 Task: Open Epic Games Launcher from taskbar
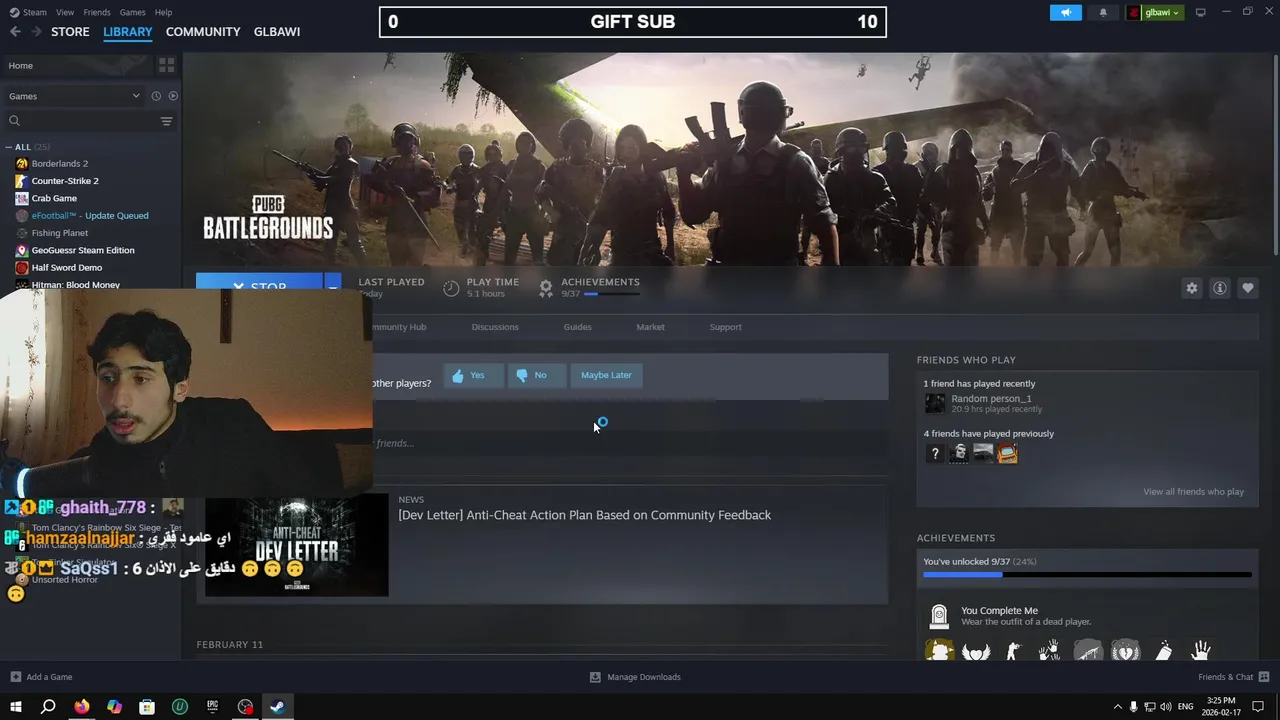point(212,706)
